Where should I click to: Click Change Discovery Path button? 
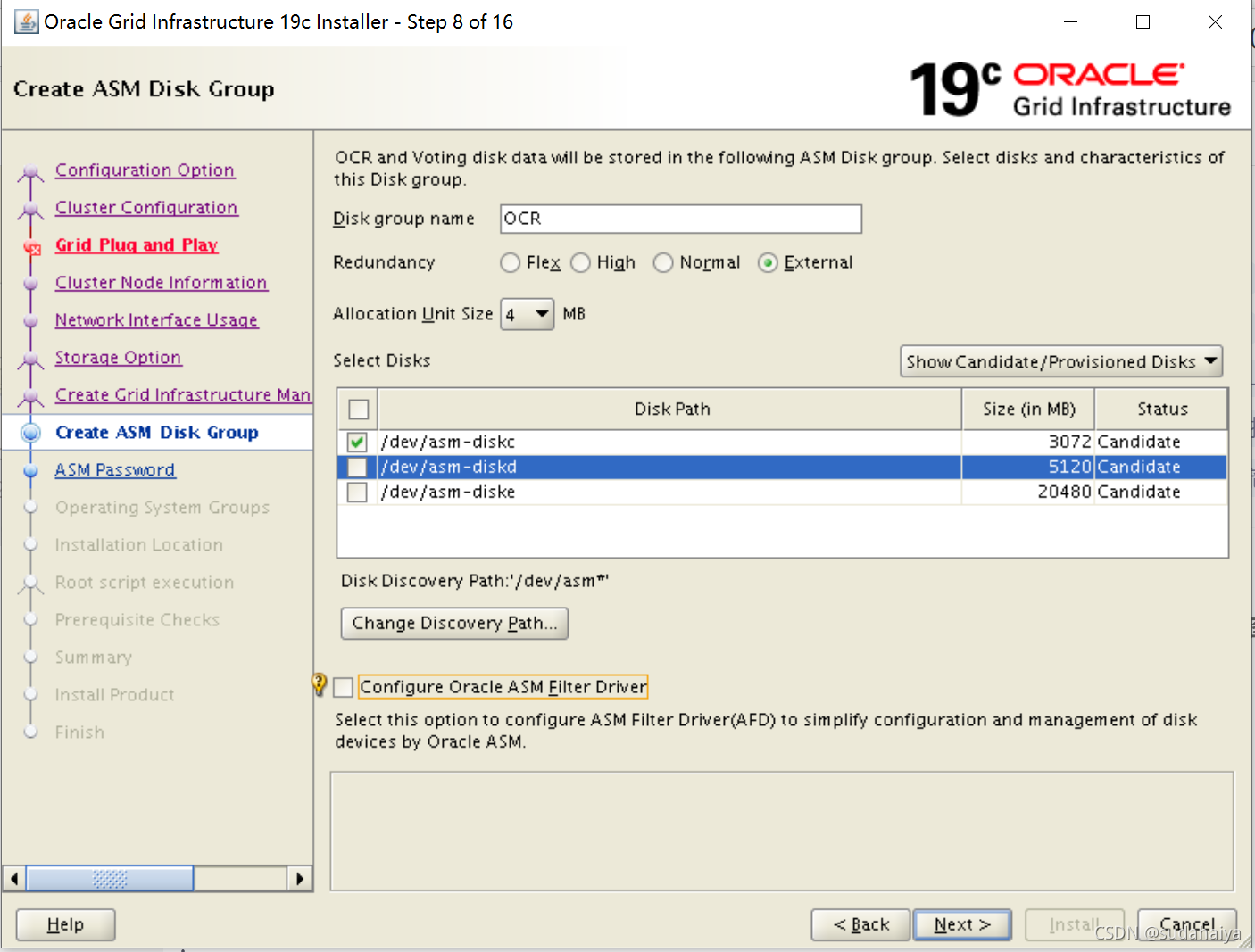coord(454,623)
